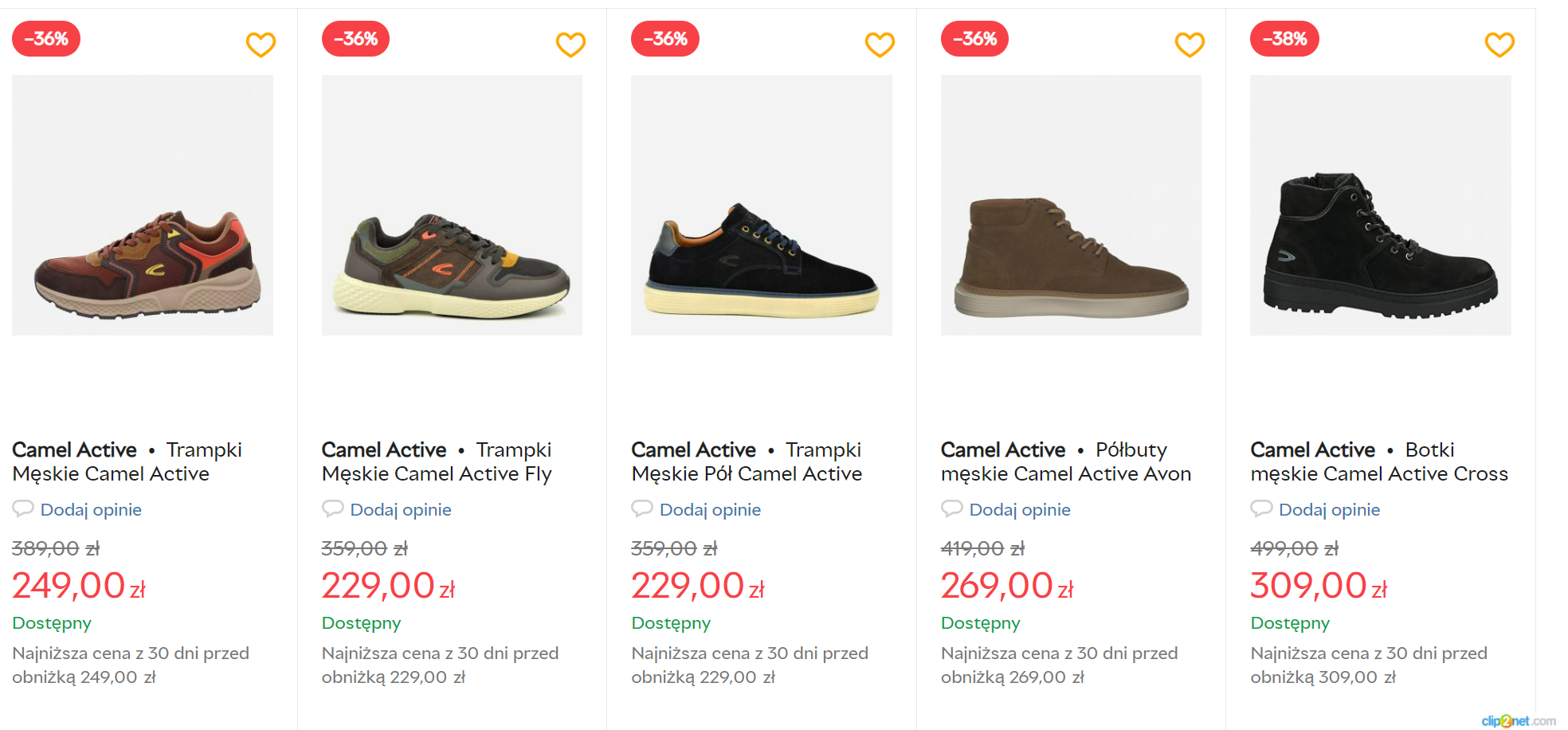Image resolution: width=1568 pixels, height=730 pixels.
Task: Click 'Dodaj opinie' for first Camel Active sneaker
Action: click(91, 510)
